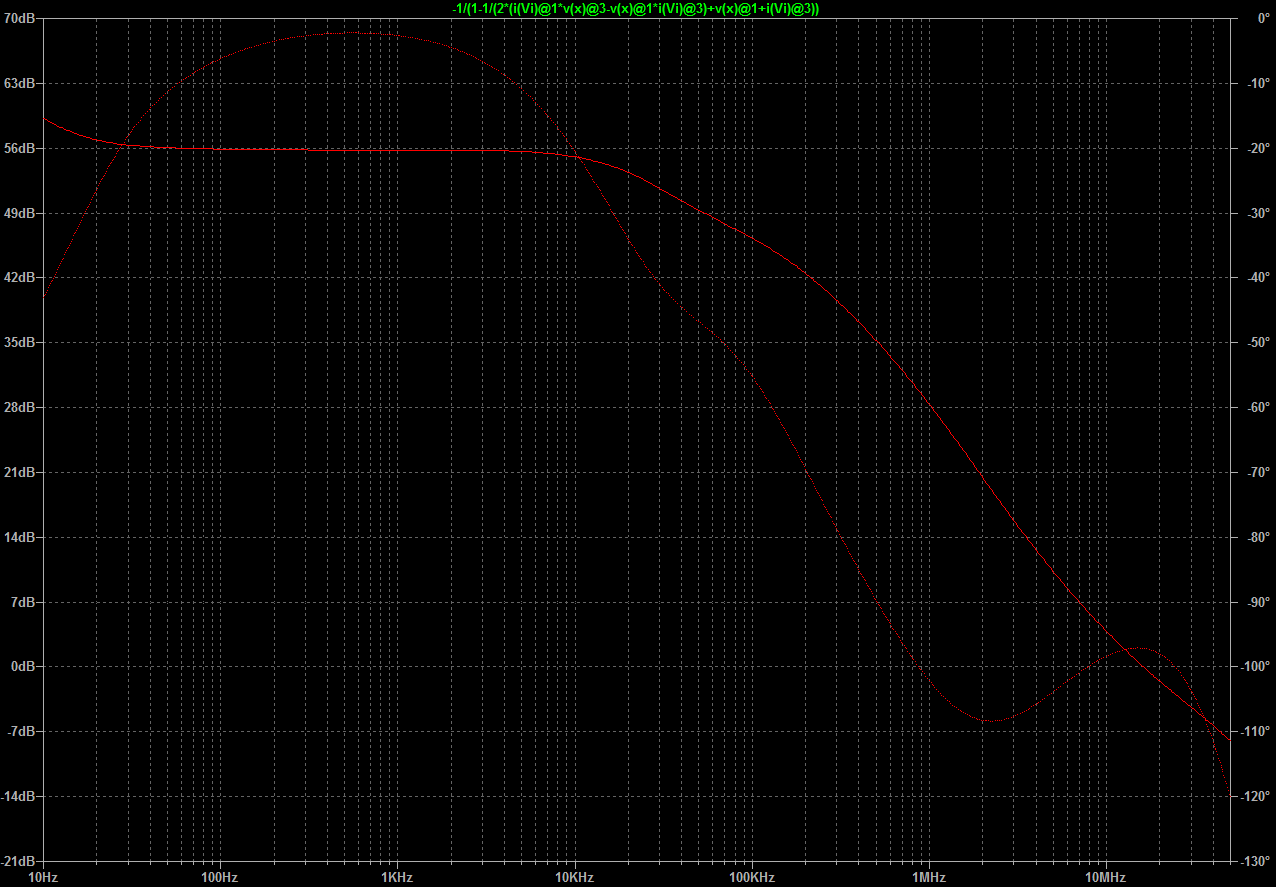Click the 100KHz frequency axis label
This screenshot has height=887, width=1276.
tap(751, 877)
